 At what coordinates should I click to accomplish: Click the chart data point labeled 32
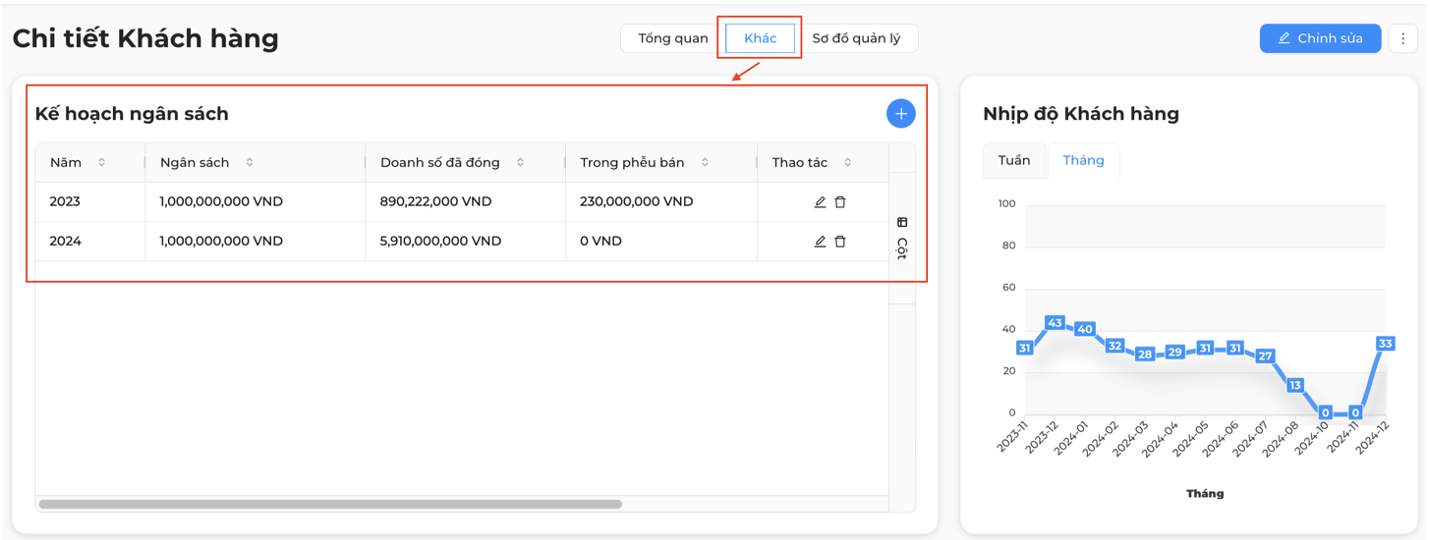pyautogui.click(x=1115, y=346)
